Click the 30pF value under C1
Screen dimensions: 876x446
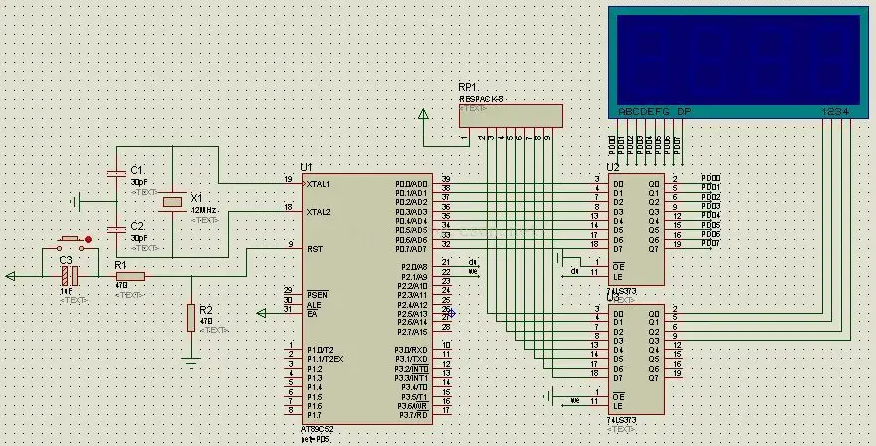tap(139, 182)
